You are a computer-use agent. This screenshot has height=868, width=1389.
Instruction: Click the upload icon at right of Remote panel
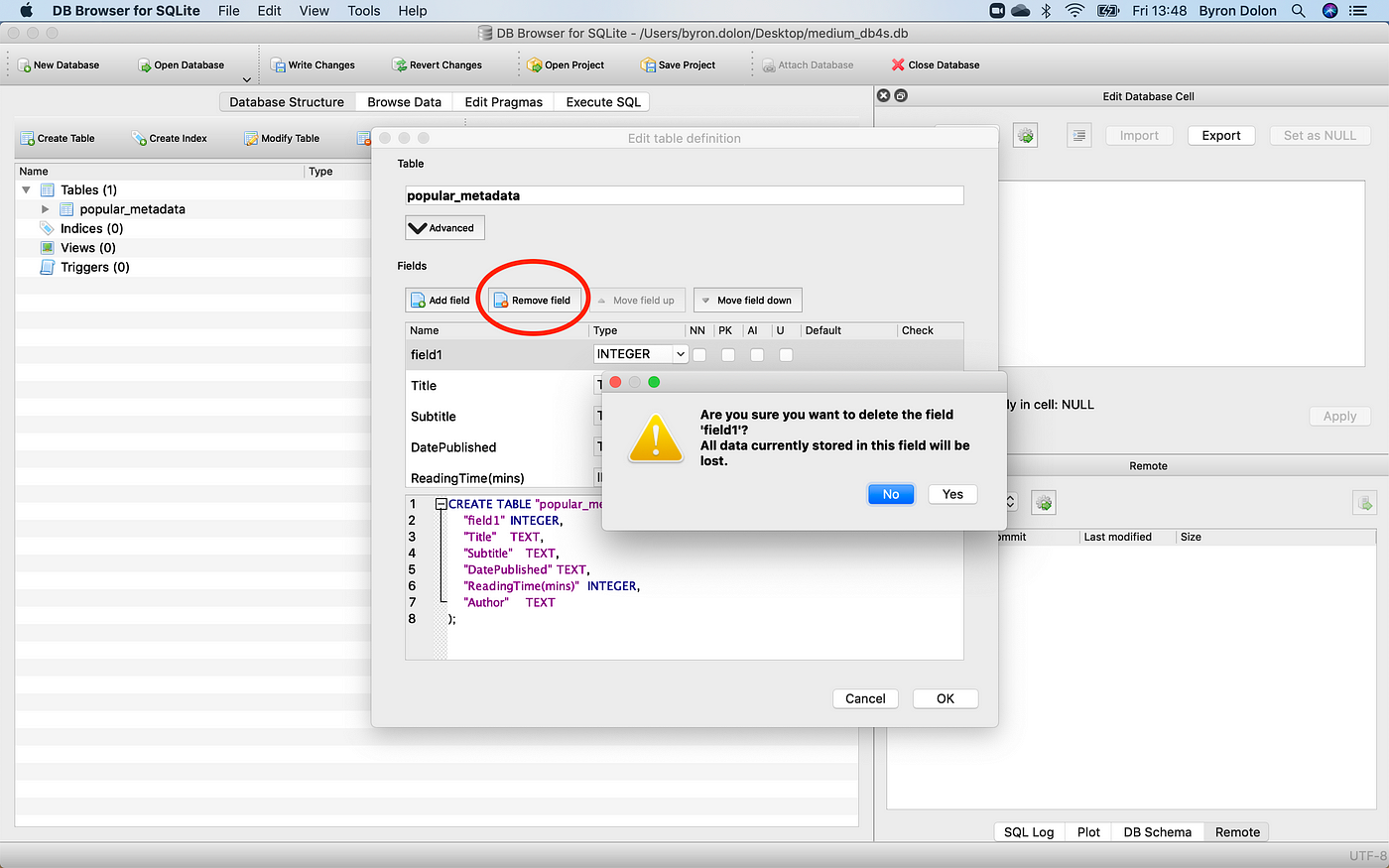1365,503
